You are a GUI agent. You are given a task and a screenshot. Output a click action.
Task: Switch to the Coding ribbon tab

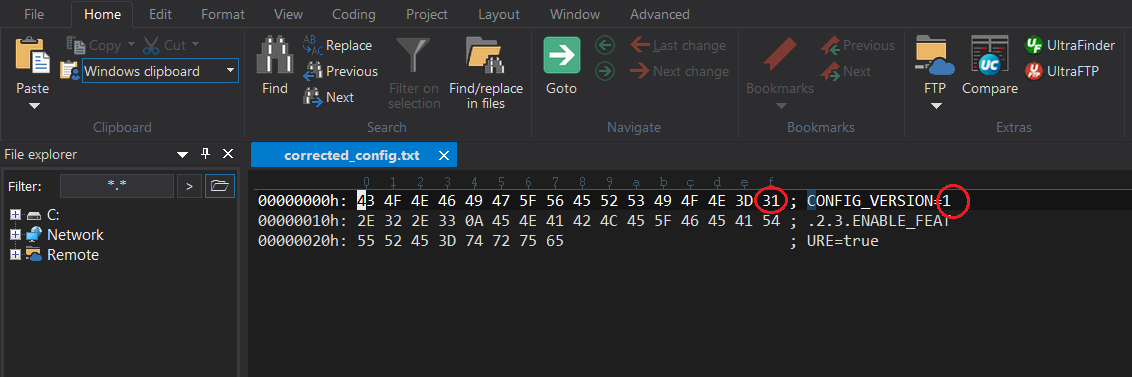click(x=354, y=14)
